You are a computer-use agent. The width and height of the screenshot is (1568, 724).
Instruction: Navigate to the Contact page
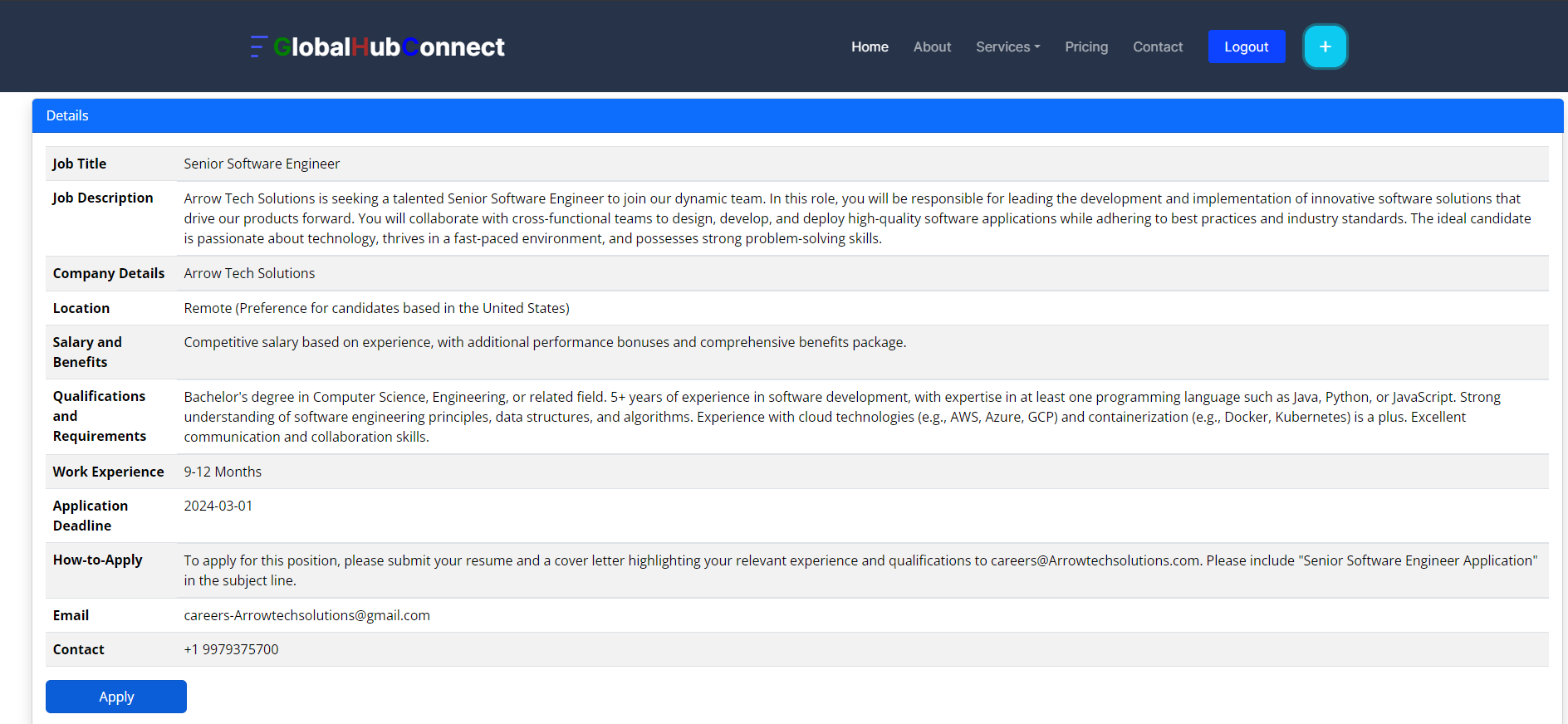pos(1158,46)
